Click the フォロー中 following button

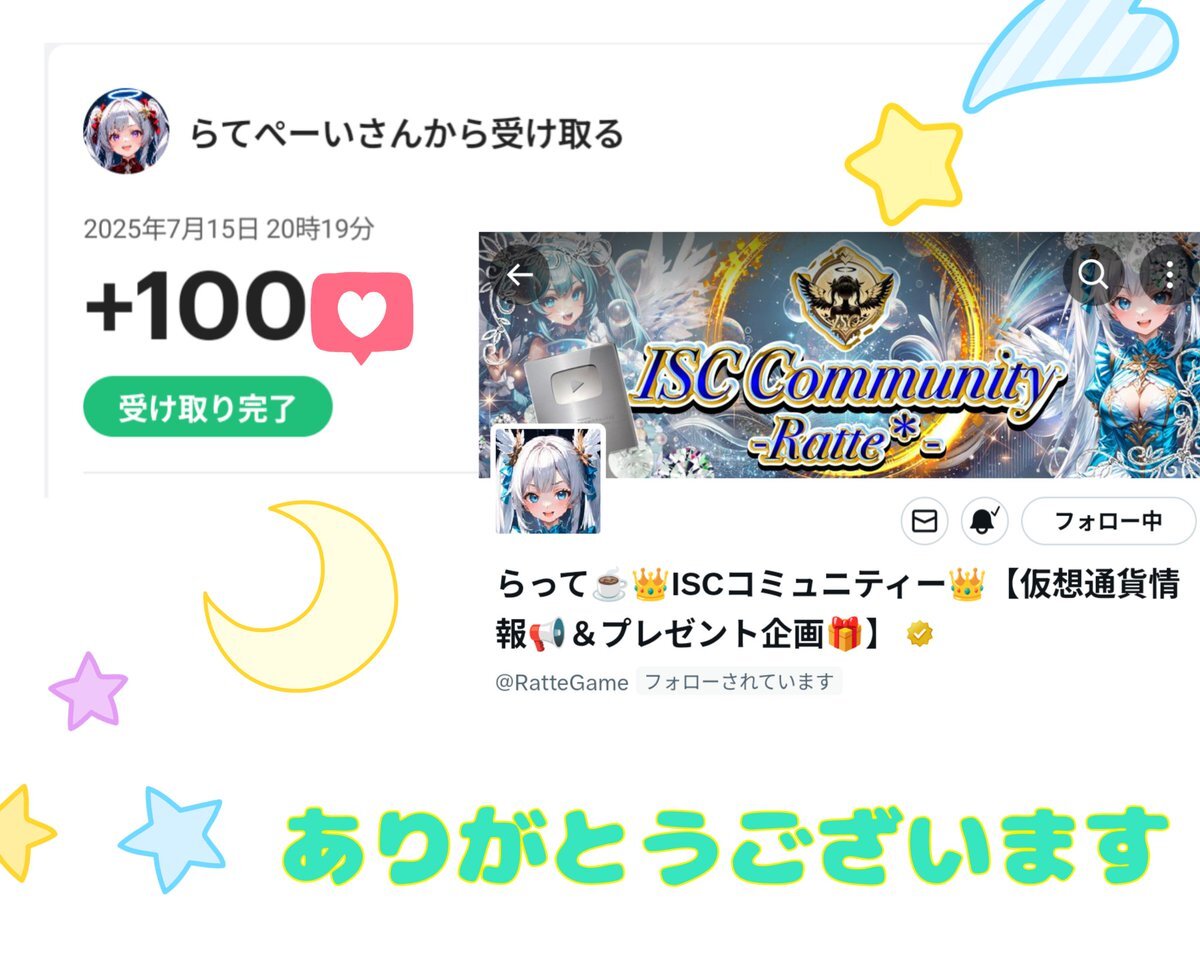click(x=1108, y=521)
